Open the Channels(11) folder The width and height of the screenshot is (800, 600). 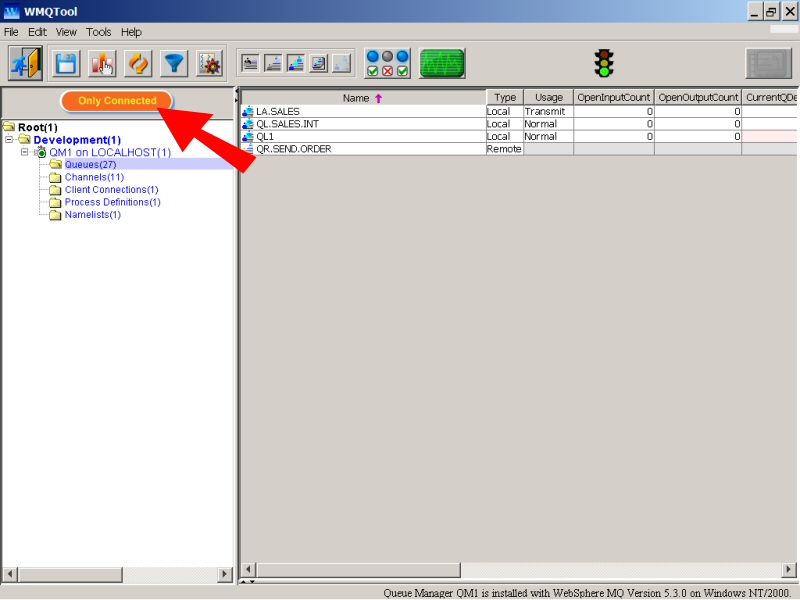pos(94,177)
